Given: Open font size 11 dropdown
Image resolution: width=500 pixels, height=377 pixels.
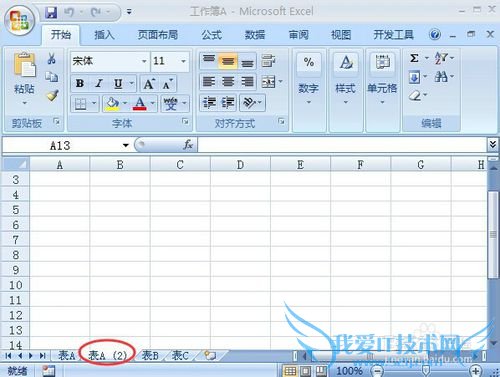Looking at the screenshot, I should tap(183, 61).
